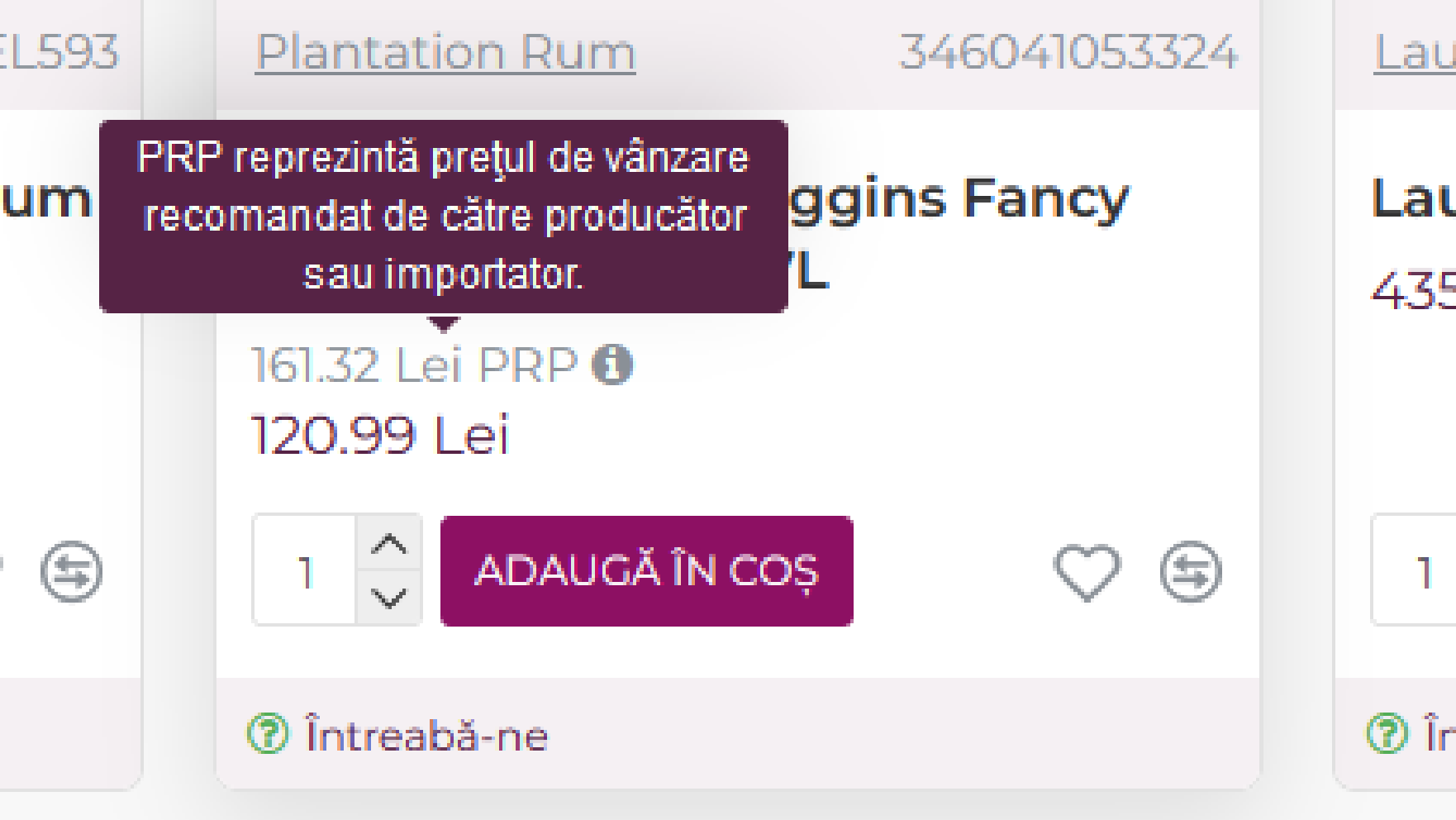This screenshot has width=1456, height=820.
Task: Click green question icon on right card
Action: [1387, 734]
